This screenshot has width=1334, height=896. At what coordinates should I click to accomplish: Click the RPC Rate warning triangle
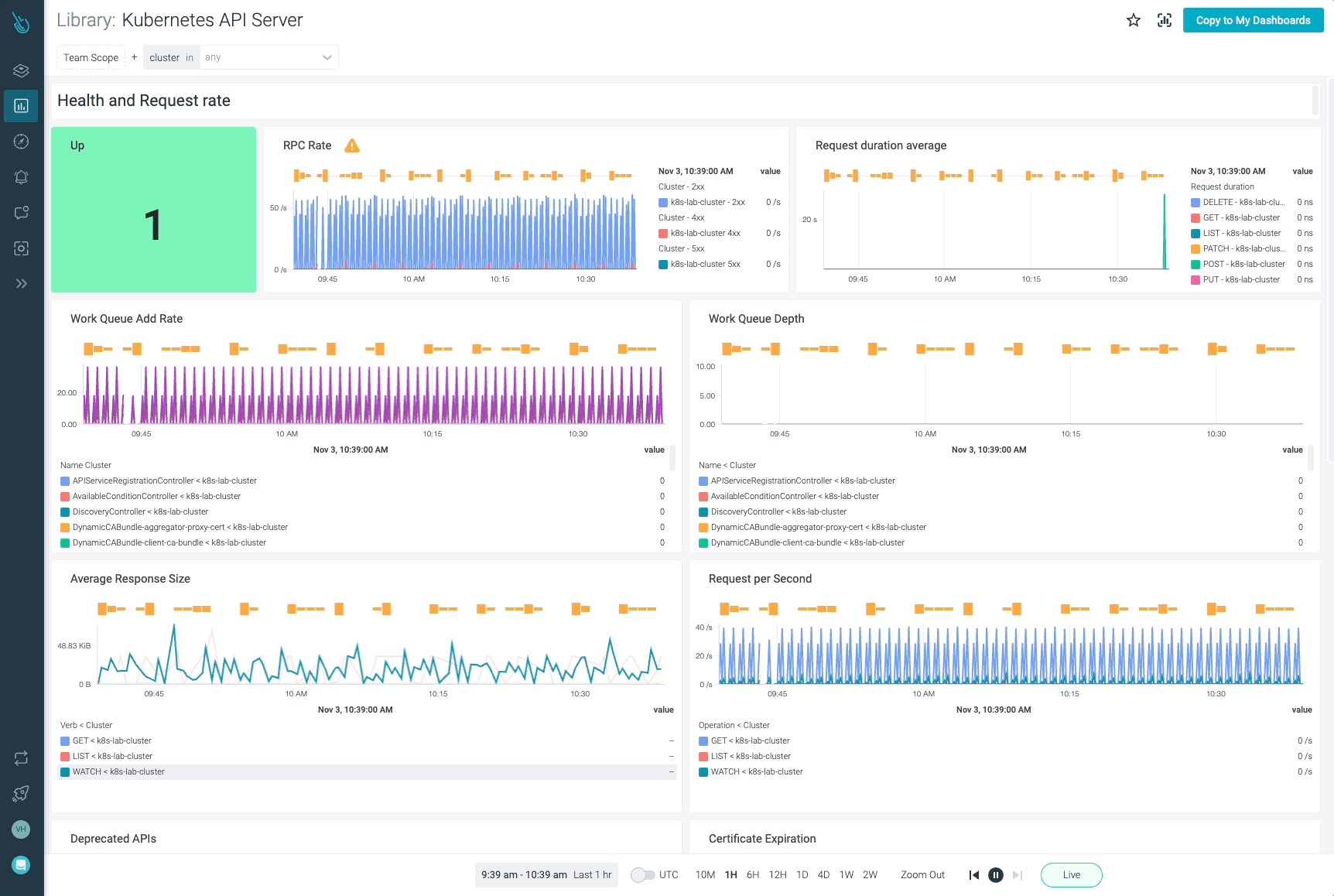click(352, 145)
